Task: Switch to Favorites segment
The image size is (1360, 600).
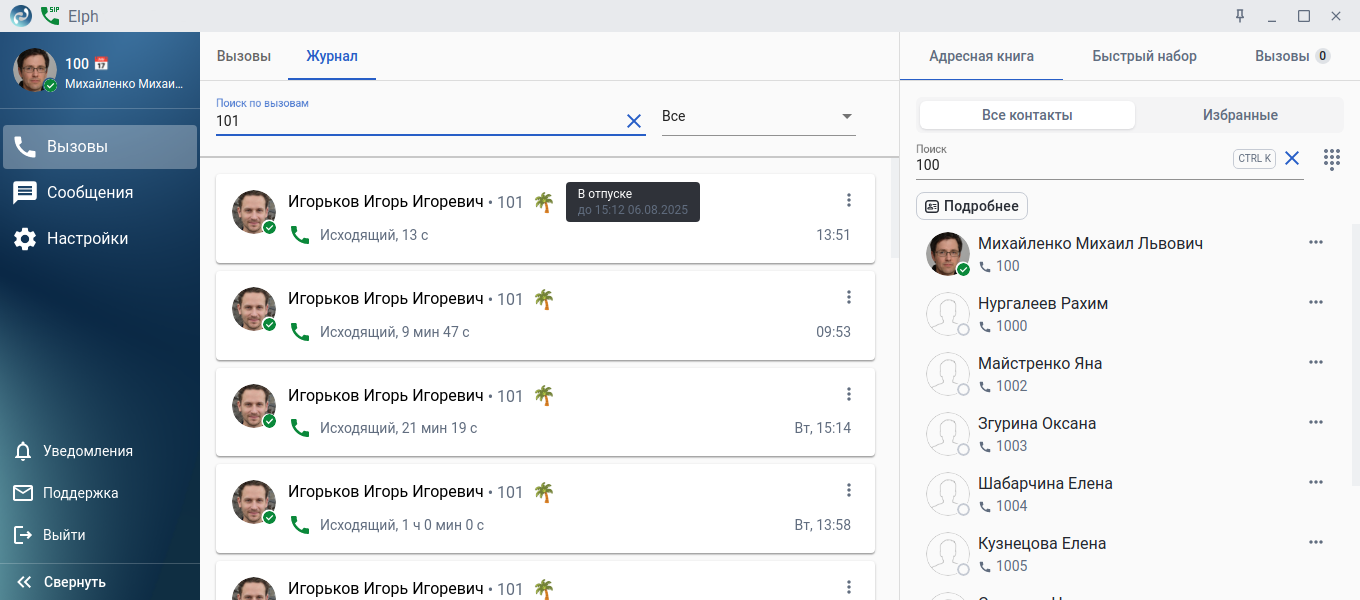Action: click(1239, 115)
